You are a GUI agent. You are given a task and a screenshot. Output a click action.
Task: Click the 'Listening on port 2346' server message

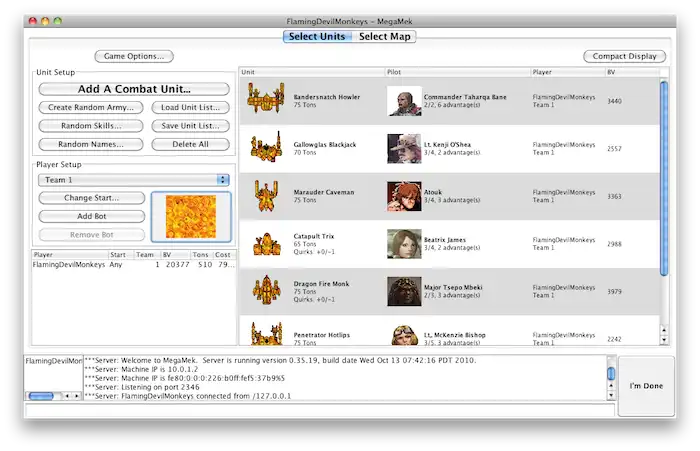[x=142, y=387]
